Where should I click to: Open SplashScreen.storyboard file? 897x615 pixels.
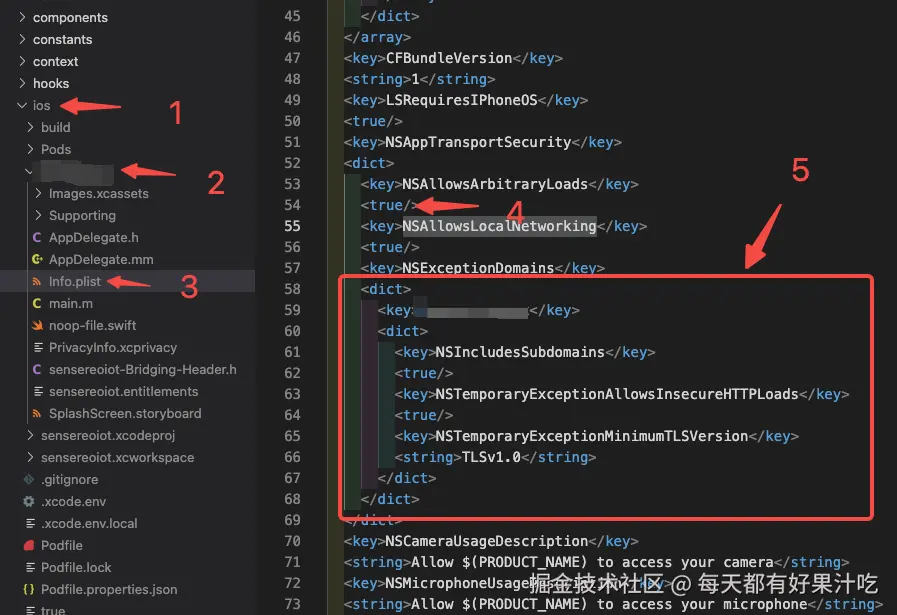(125, 413)
